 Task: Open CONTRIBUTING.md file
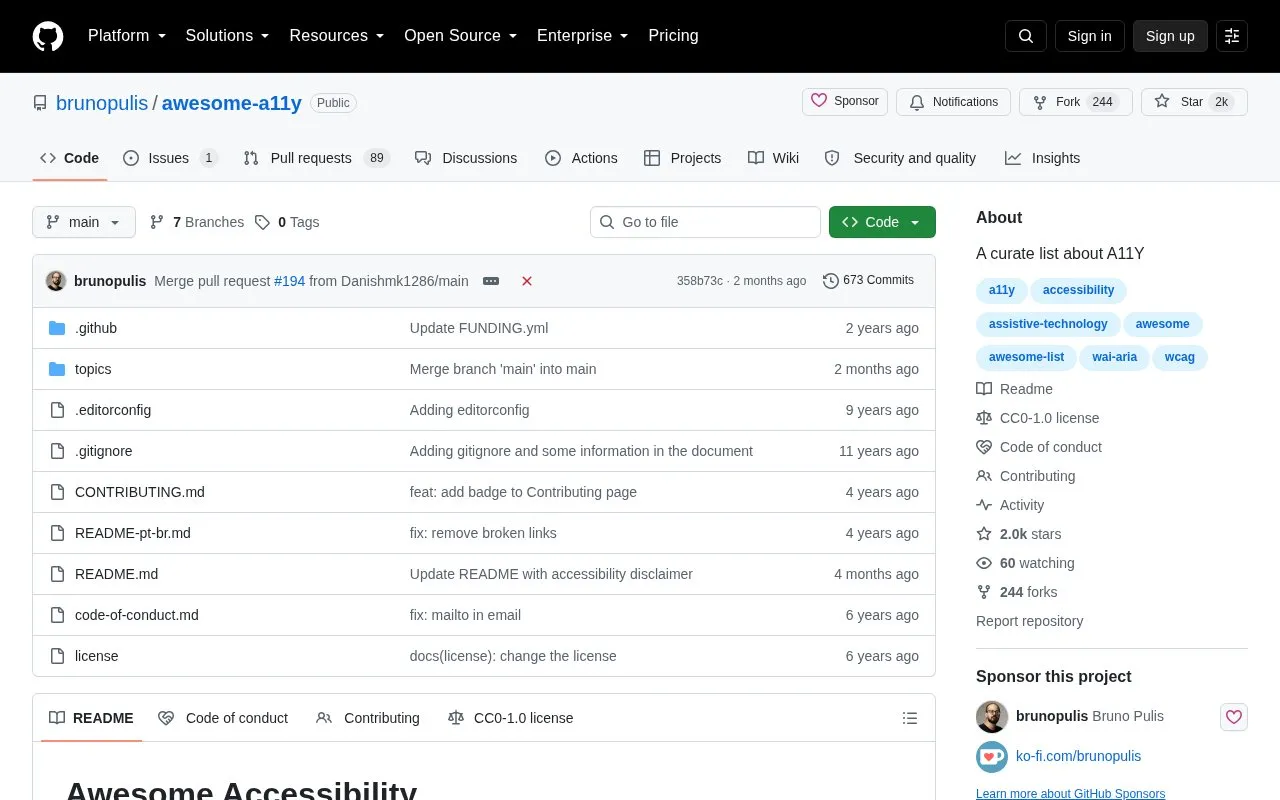pyautogui.click(x=140, y=492)
